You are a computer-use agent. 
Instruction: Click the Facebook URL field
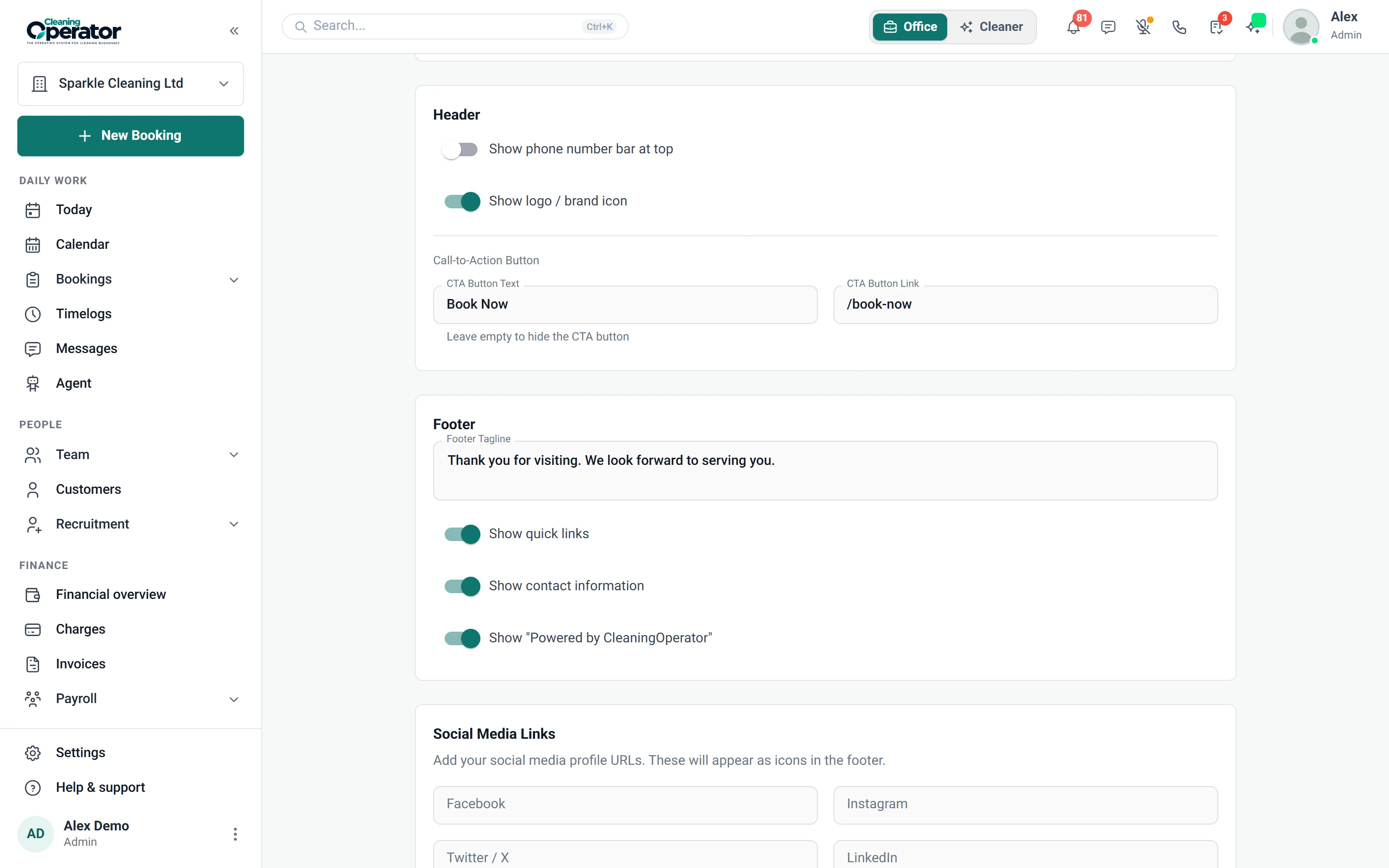(x=625, y=805)
